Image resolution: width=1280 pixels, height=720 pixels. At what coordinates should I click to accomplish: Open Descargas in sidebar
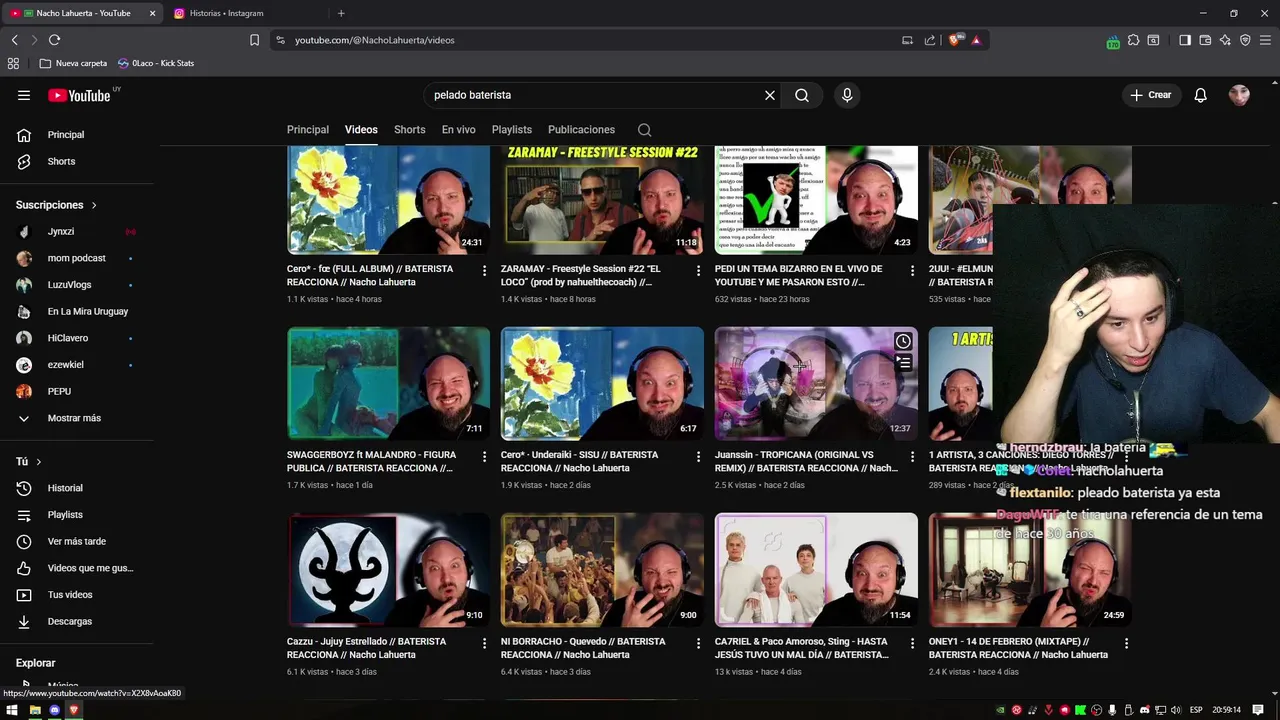point(76,621)
